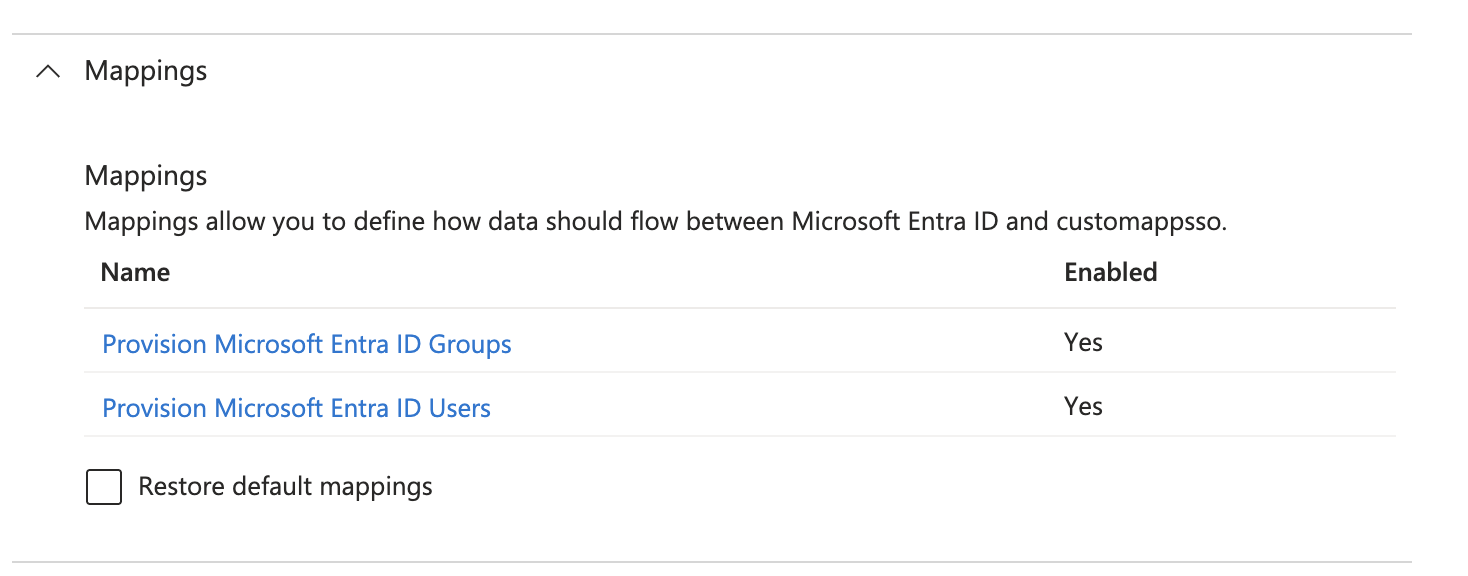Click Yes next to Groups mapping
The height and width of the screenshot is (576, 1468).
(1083, 342)
